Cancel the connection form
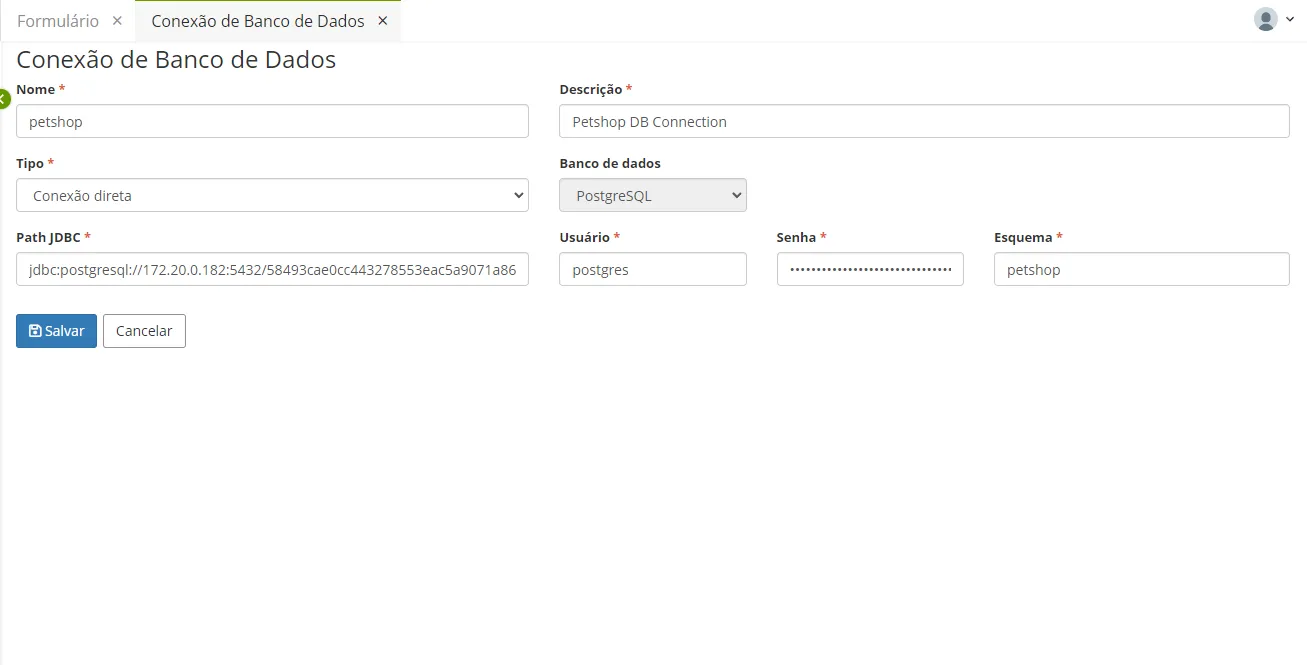This screenshot has width=1307, height=665. (144, 331)
